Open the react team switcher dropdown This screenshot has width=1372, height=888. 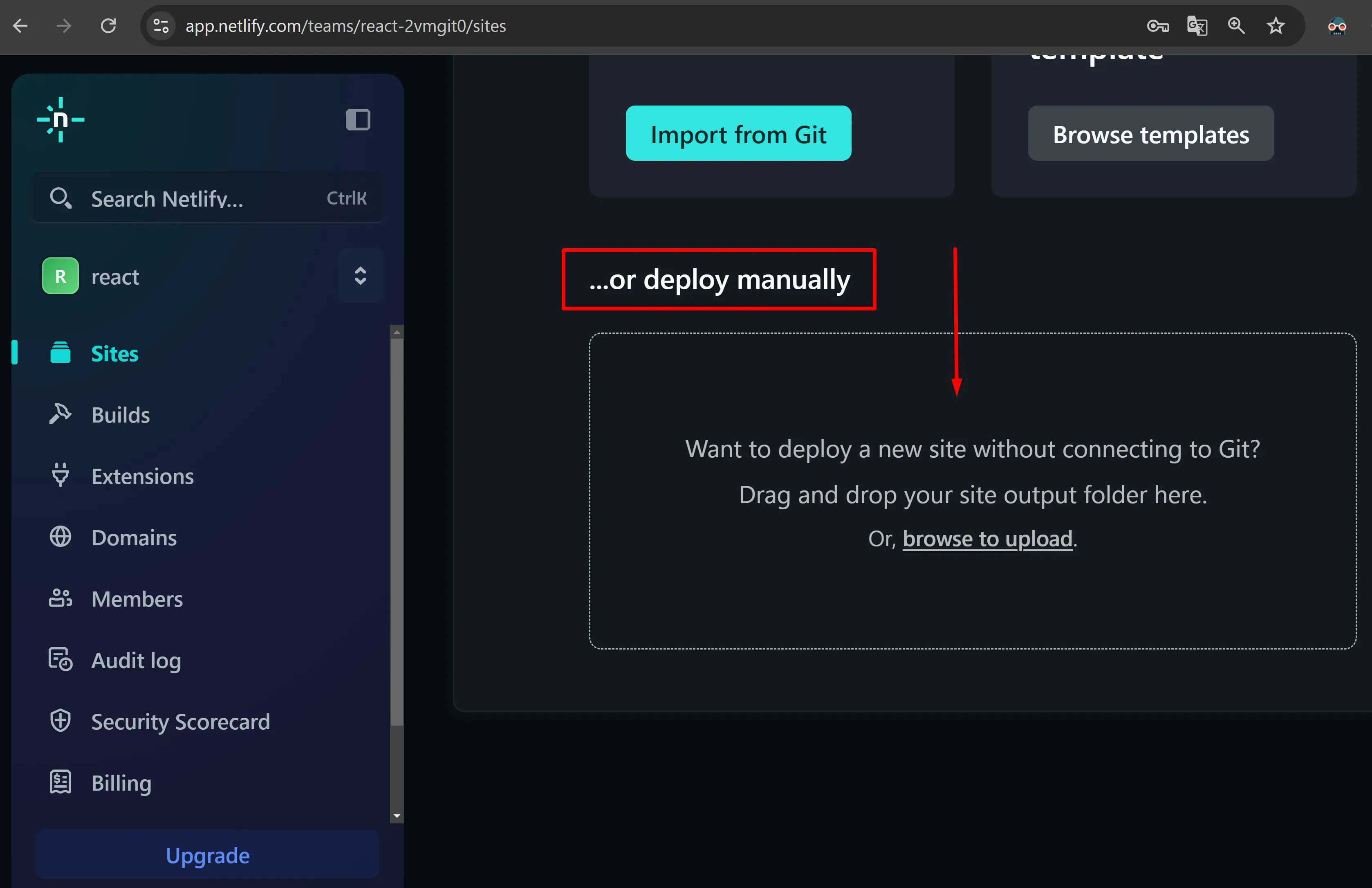[x=360, y=276]
